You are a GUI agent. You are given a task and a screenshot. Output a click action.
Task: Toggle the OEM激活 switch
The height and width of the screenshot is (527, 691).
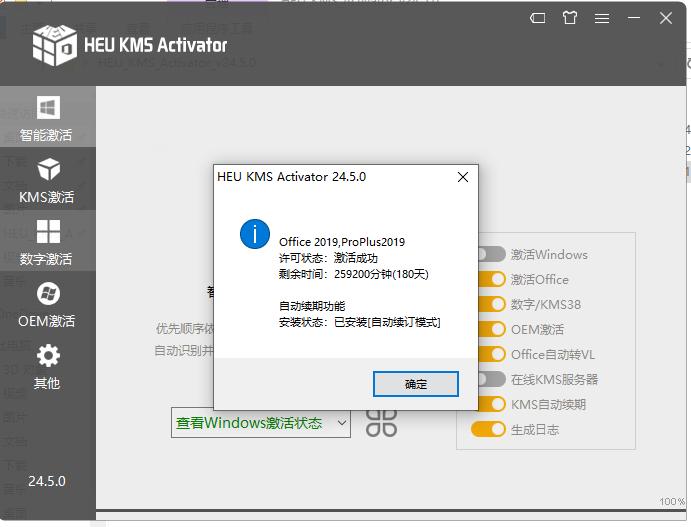coord(490,329)
